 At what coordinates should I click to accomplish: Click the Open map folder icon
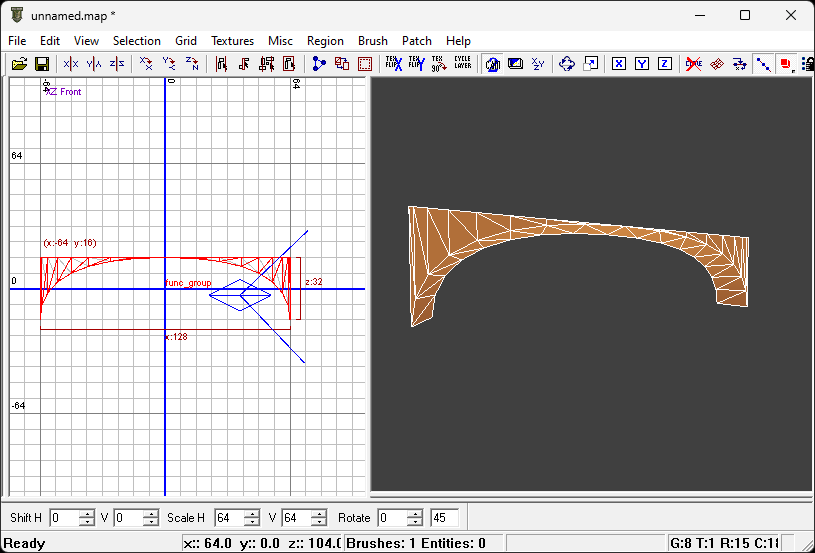pos(19,64)
